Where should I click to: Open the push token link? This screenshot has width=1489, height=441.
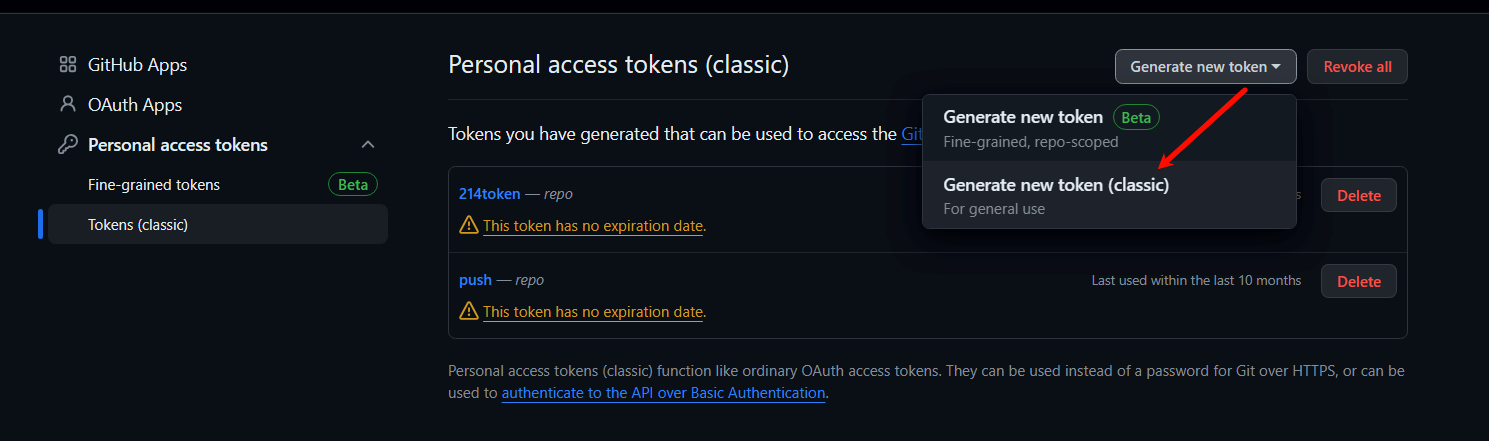point(475,280)
